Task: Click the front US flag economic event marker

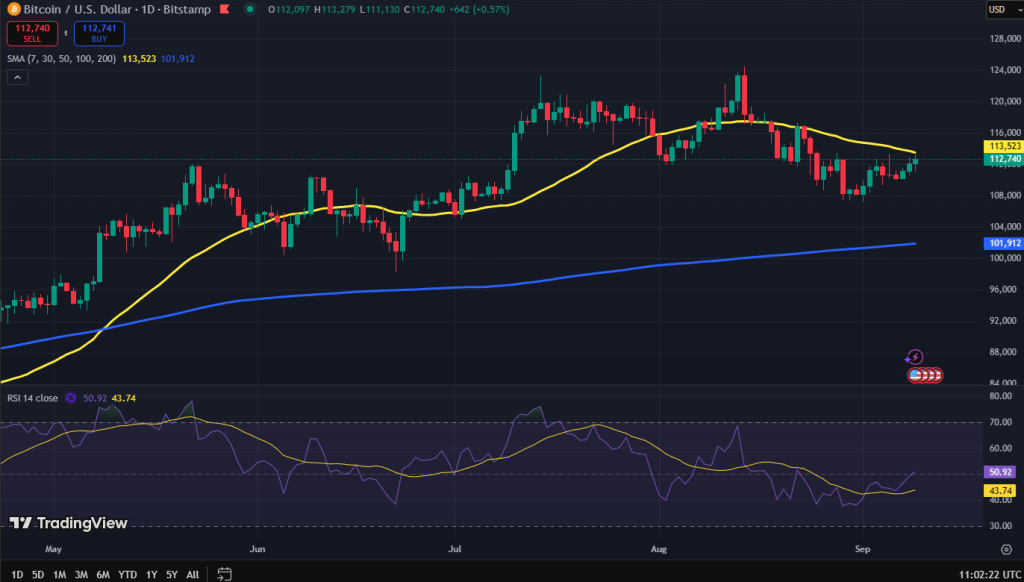Action: coord(915,375)
